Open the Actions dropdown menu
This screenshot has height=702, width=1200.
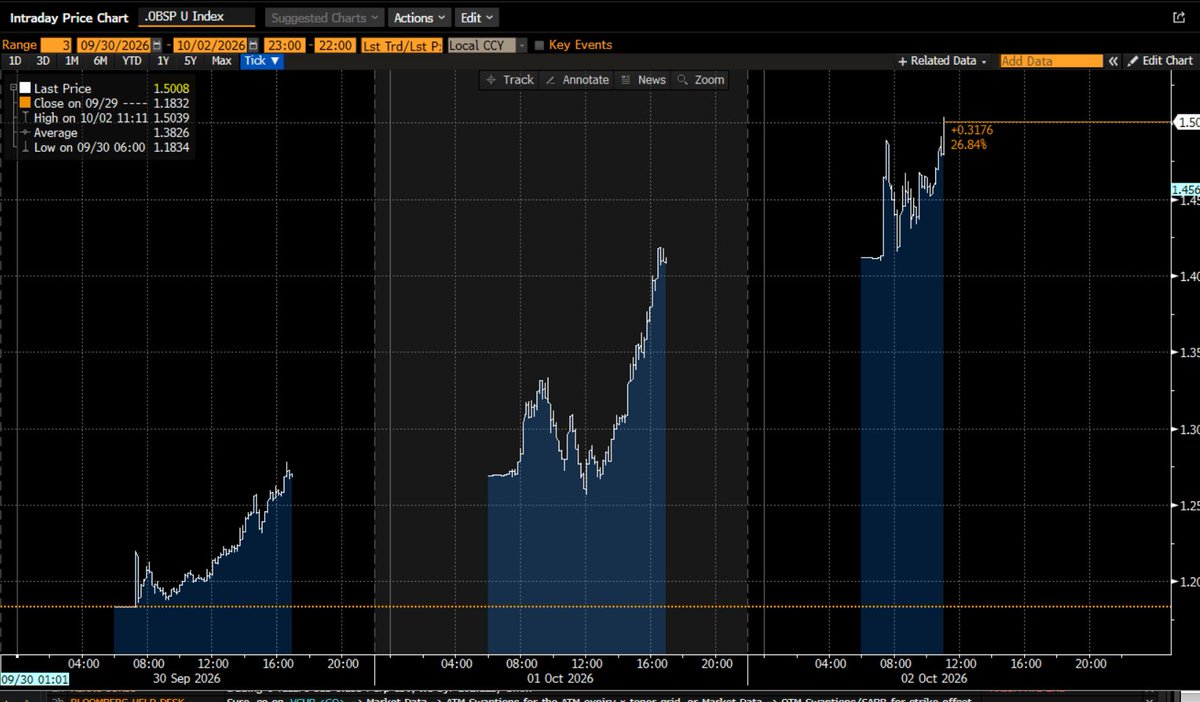[x=420, y=17]
